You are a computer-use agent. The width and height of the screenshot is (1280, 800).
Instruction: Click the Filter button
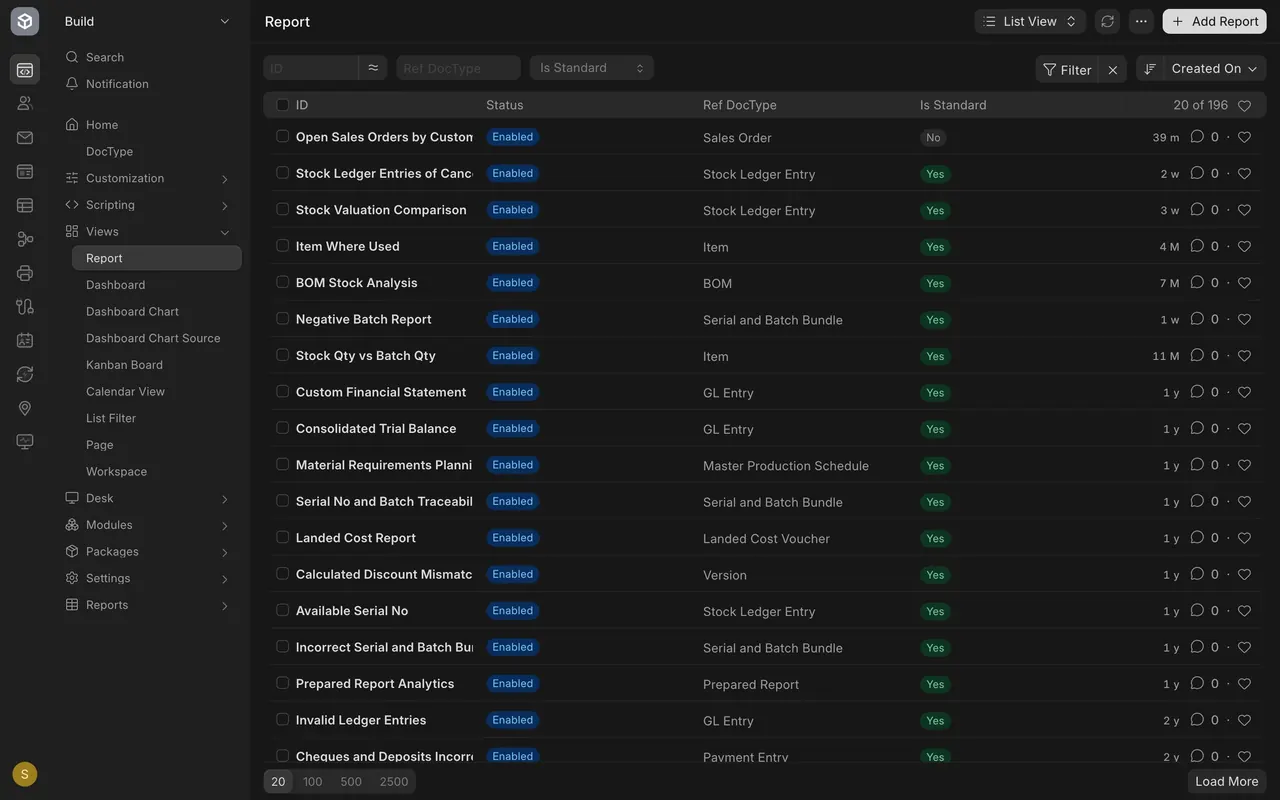tap(1067, 70)
